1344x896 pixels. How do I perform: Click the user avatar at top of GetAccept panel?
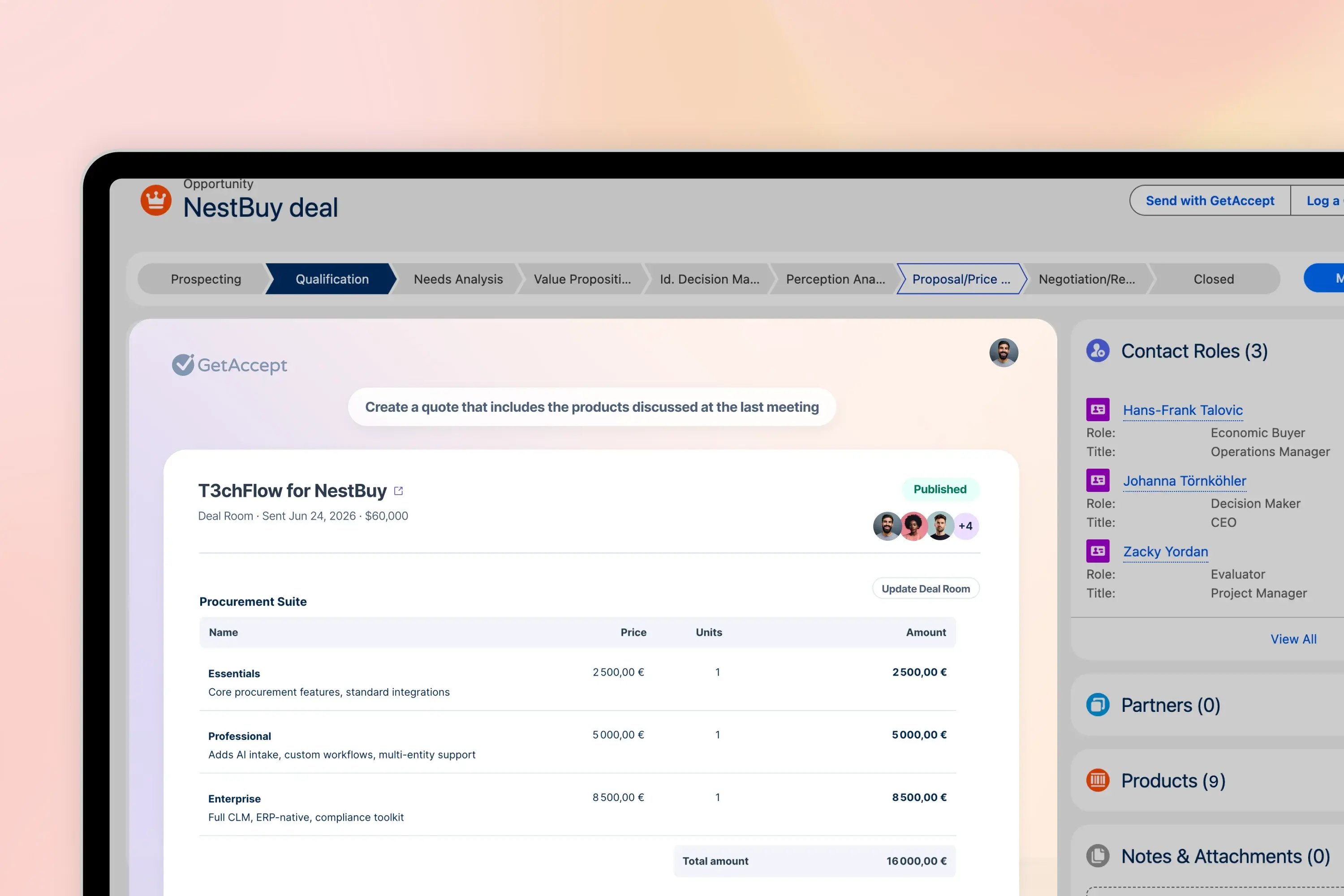1004,353
